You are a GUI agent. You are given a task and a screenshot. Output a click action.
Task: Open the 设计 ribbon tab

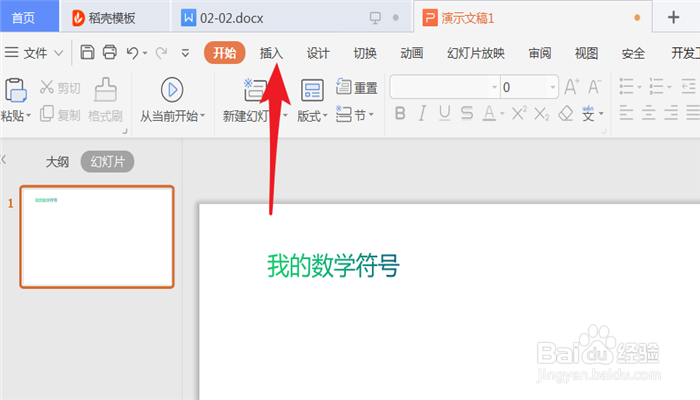[318, 54]
